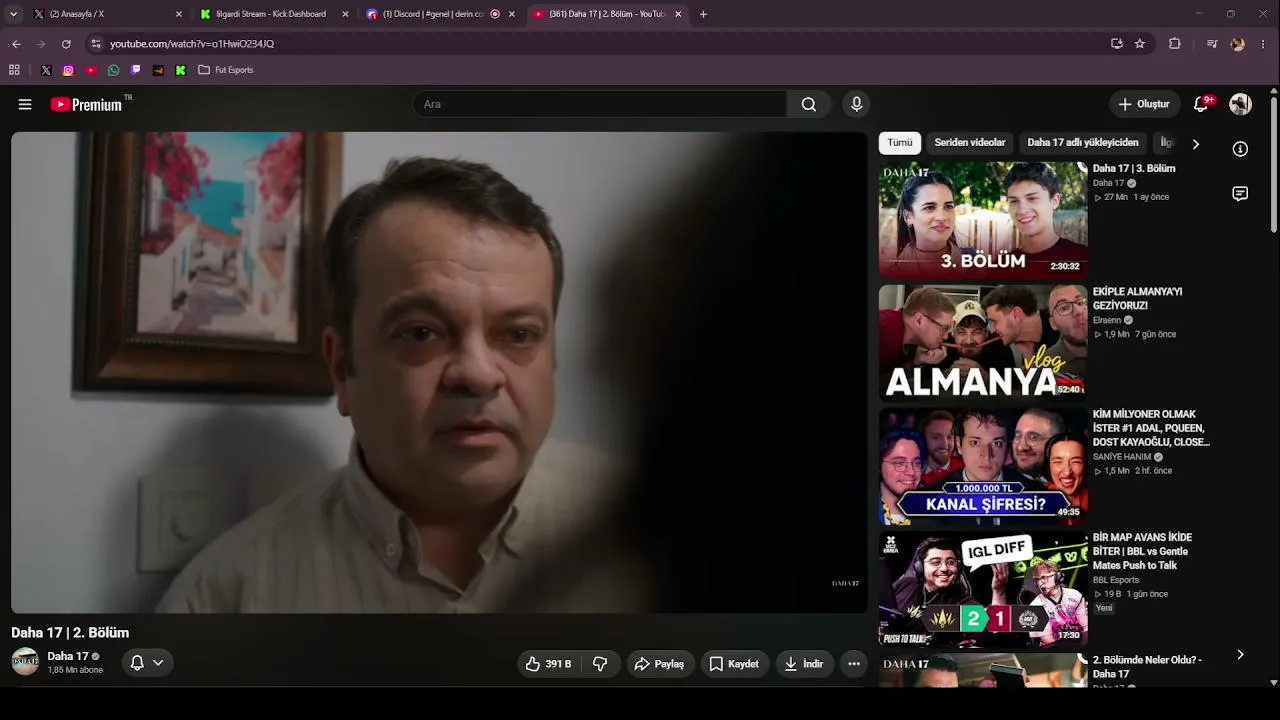Open YouTube notifications bell
Image resolution: width=1280 pixels, height=720 pixels.
point(1202,104)
